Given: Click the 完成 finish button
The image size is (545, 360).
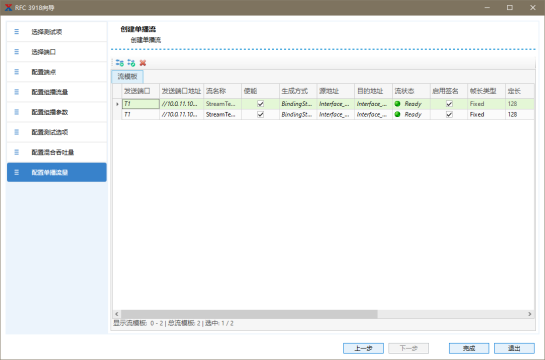Looking at the screenshot, I should (469, 348).
